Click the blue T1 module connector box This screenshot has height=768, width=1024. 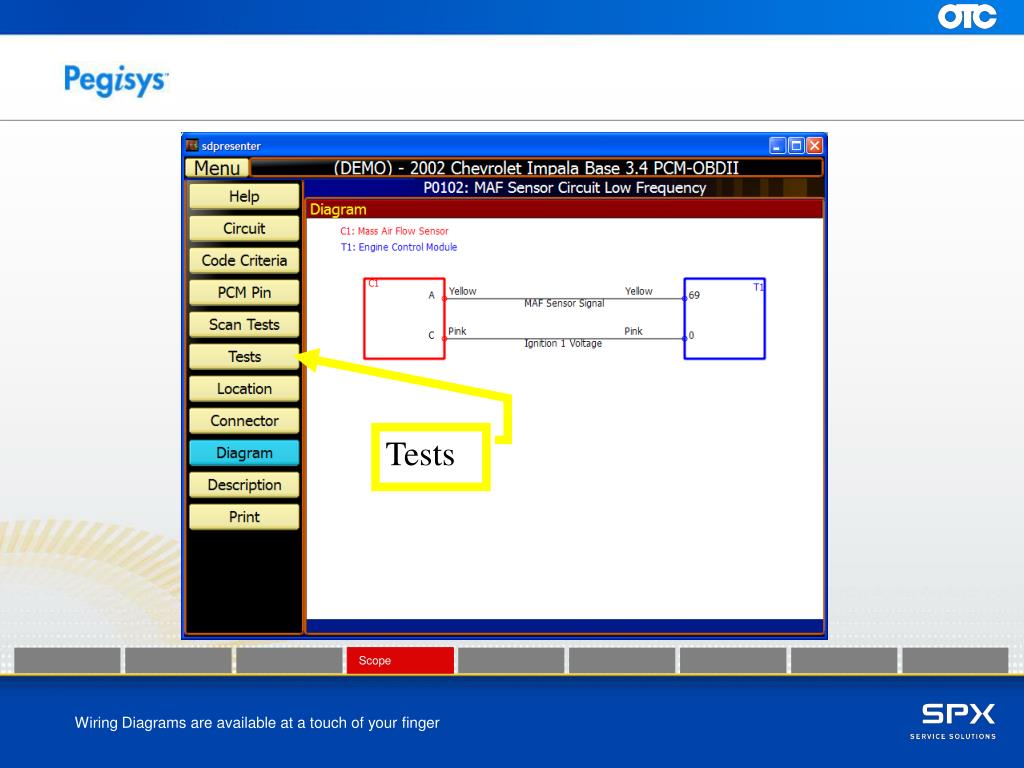pyautogui.click(x=724, y=319)
